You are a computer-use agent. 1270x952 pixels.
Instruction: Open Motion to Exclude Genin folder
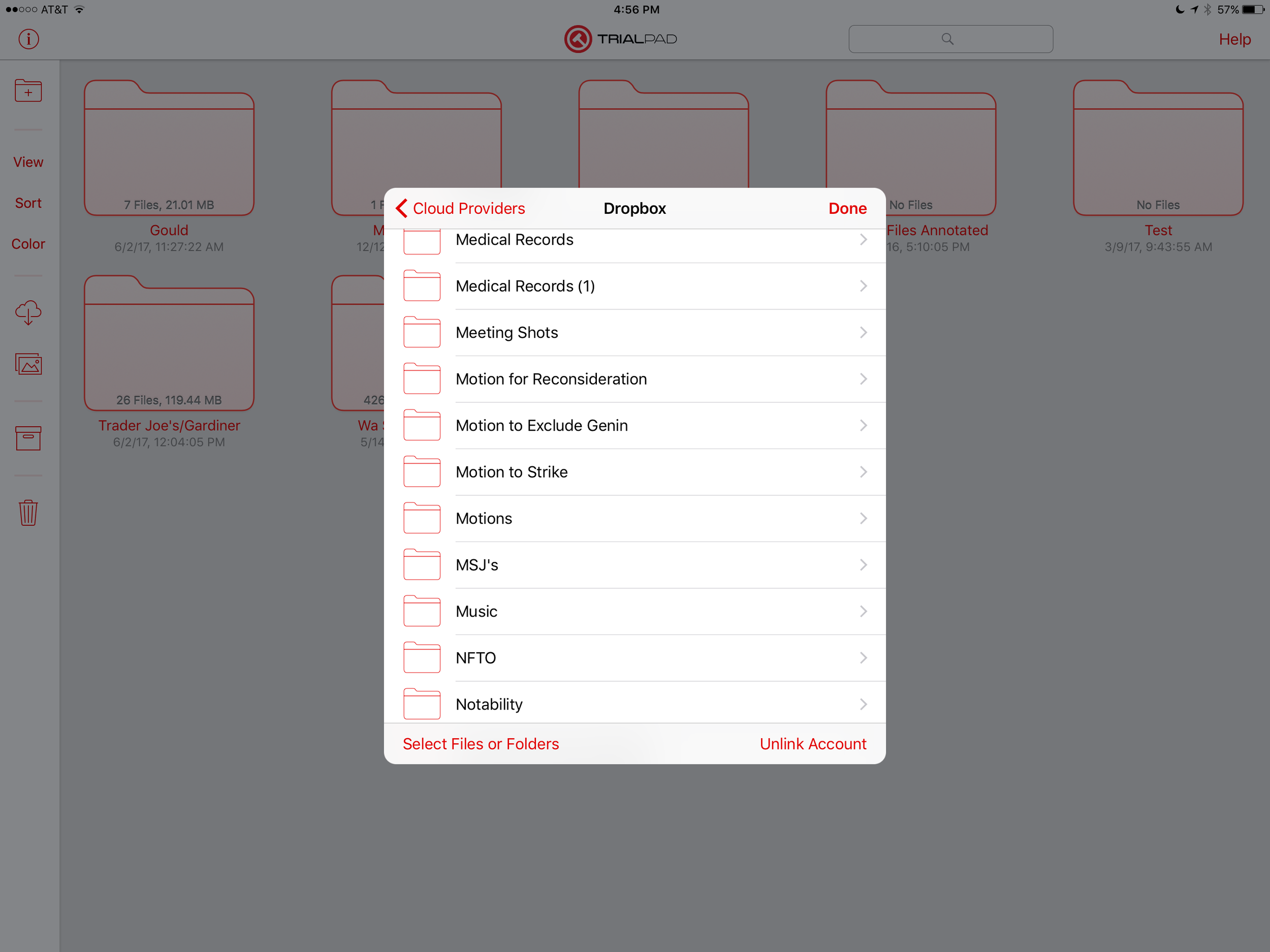[x=634, y=426]
